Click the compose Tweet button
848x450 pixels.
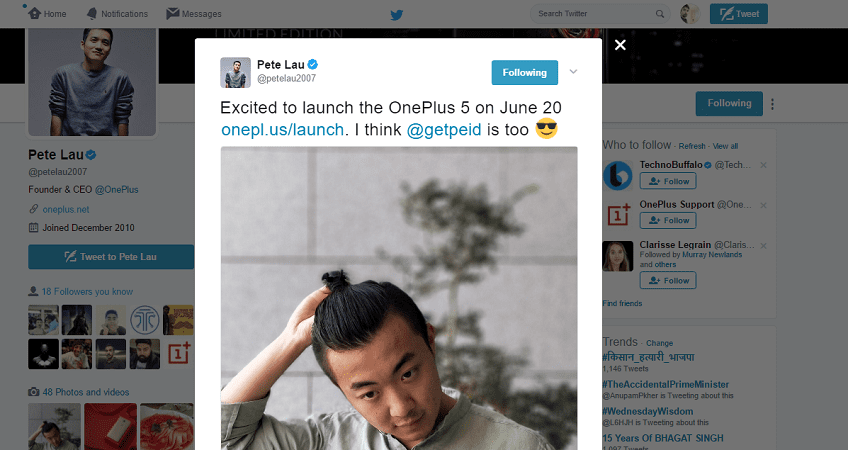pos(739,14)
